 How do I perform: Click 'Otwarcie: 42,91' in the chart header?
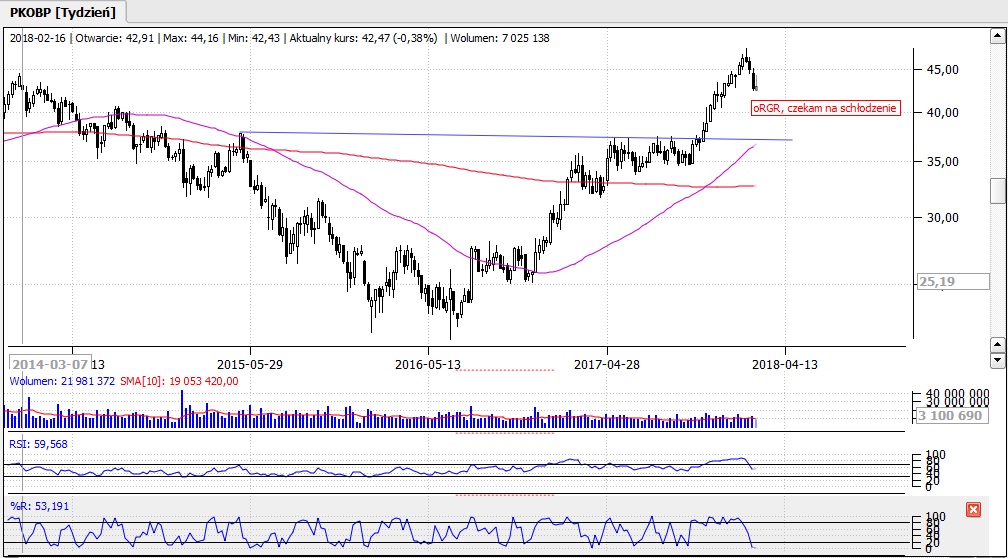(114, 38)
